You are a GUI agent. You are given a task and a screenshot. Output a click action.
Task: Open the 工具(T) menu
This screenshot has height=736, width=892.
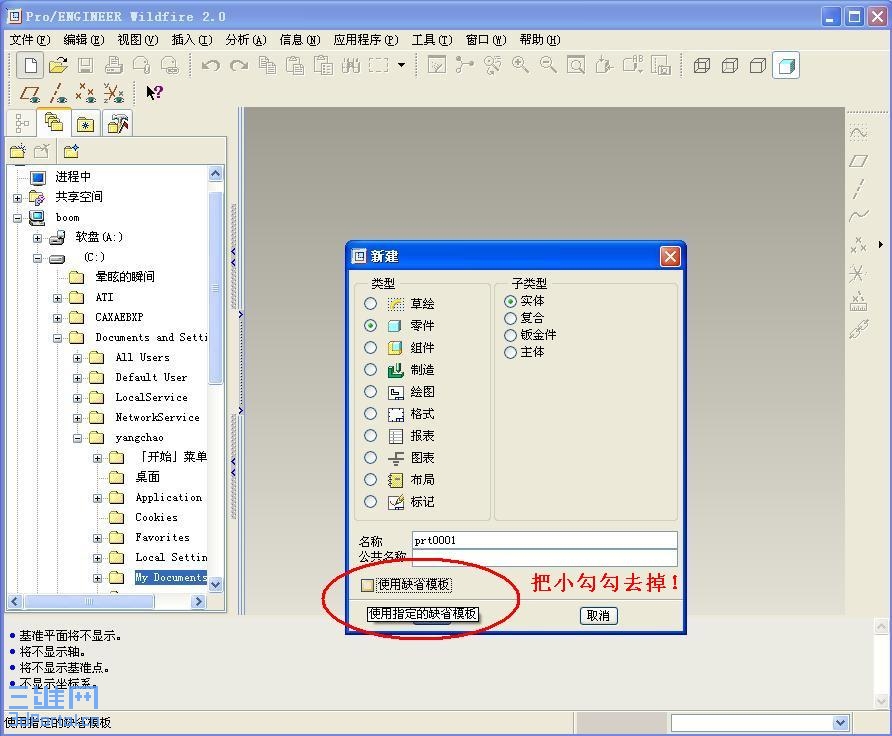pyautogui.click(x=432, y=40)
